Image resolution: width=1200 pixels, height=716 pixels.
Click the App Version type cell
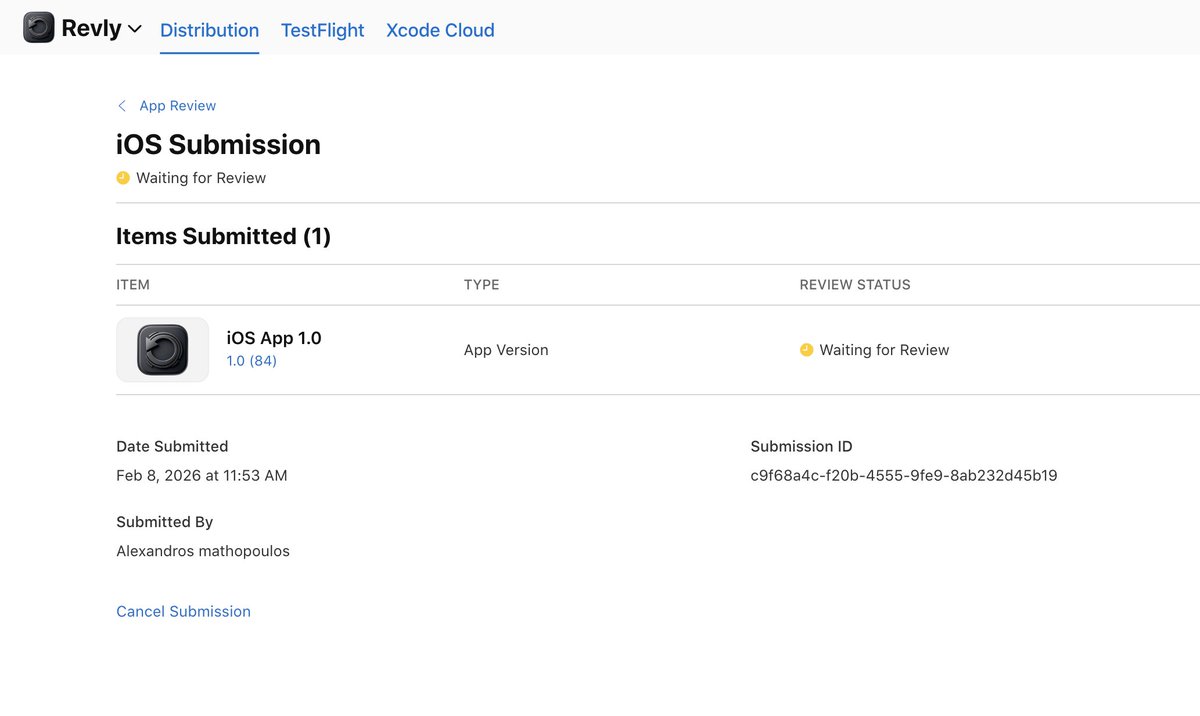[x=506, y=350]
